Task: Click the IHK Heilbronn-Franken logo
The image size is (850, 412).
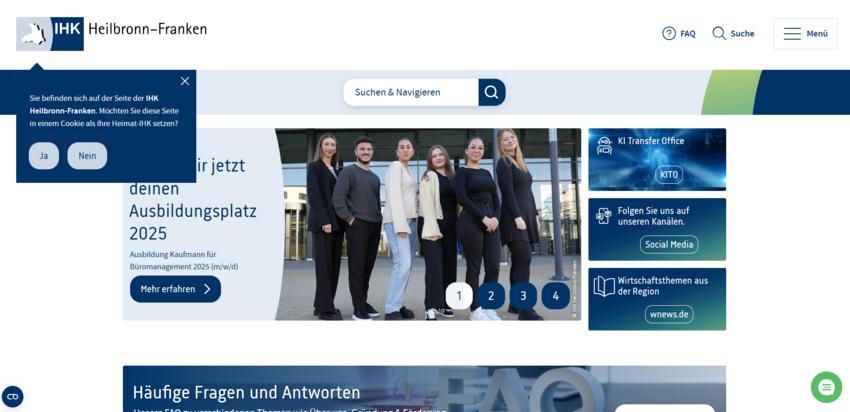Action: tap(112, 34)
